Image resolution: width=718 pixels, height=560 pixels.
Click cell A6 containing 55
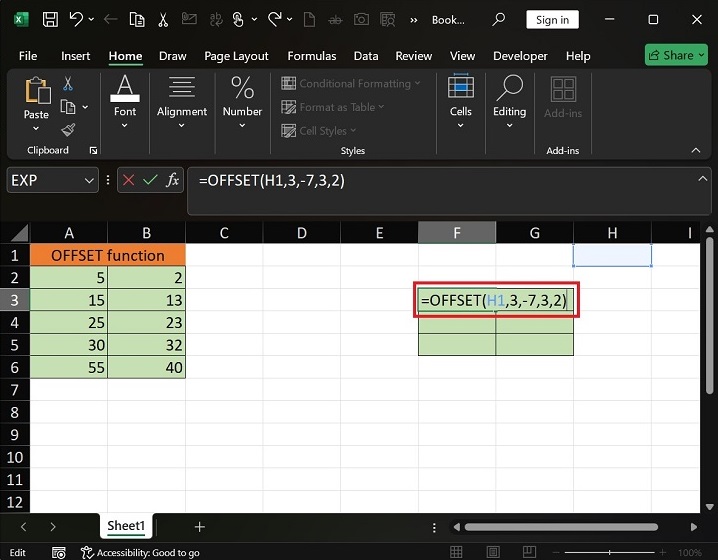tap(69, 367)
